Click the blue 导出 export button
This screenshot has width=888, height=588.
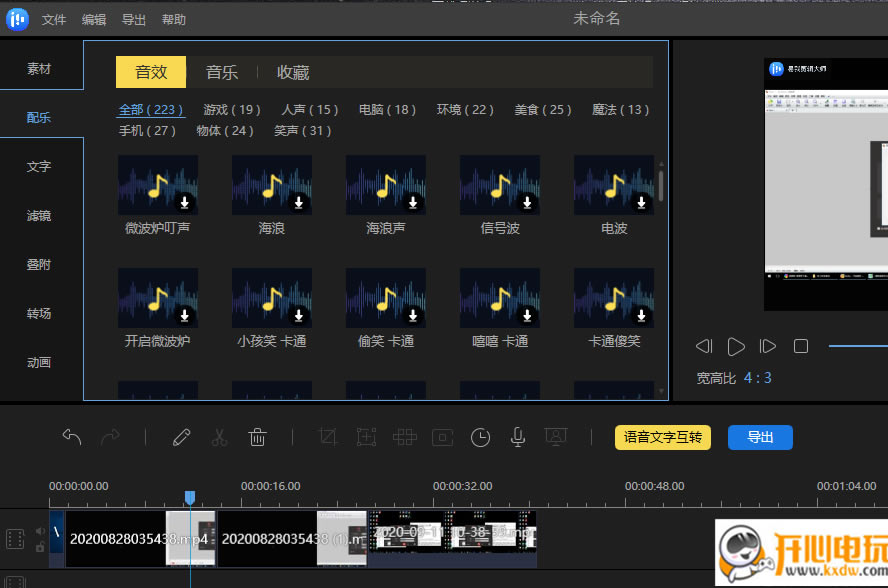click(x=760, y=437)
